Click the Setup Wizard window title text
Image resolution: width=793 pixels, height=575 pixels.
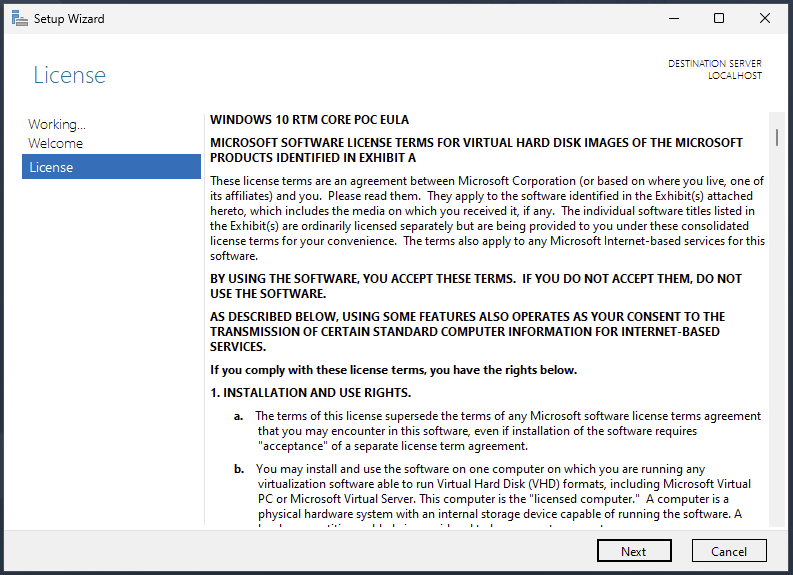pos(69,18)
